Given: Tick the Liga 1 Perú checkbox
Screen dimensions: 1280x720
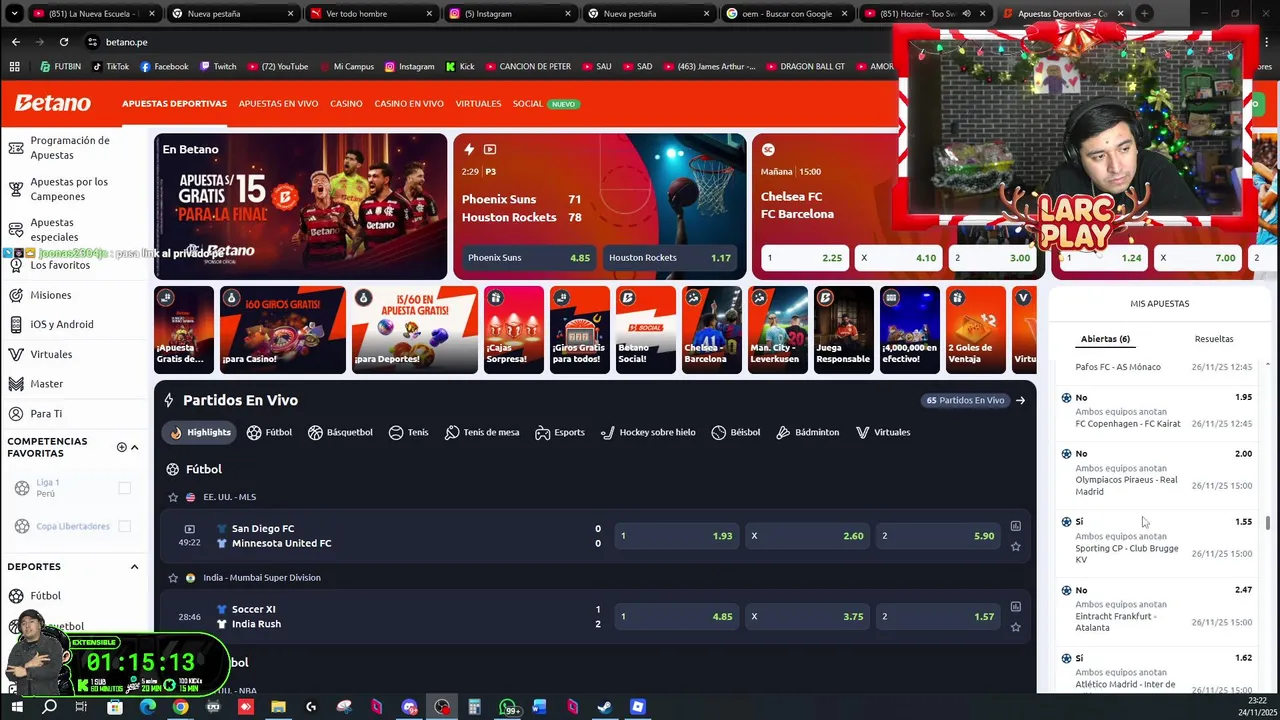Looking at the screenshot, I should pyautogui.click(x=124, y=488).
